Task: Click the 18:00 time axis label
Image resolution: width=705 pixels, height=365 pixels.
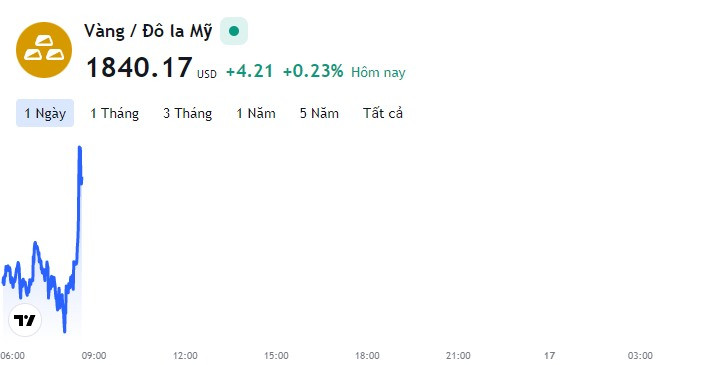Action: (x=367, y=356)
